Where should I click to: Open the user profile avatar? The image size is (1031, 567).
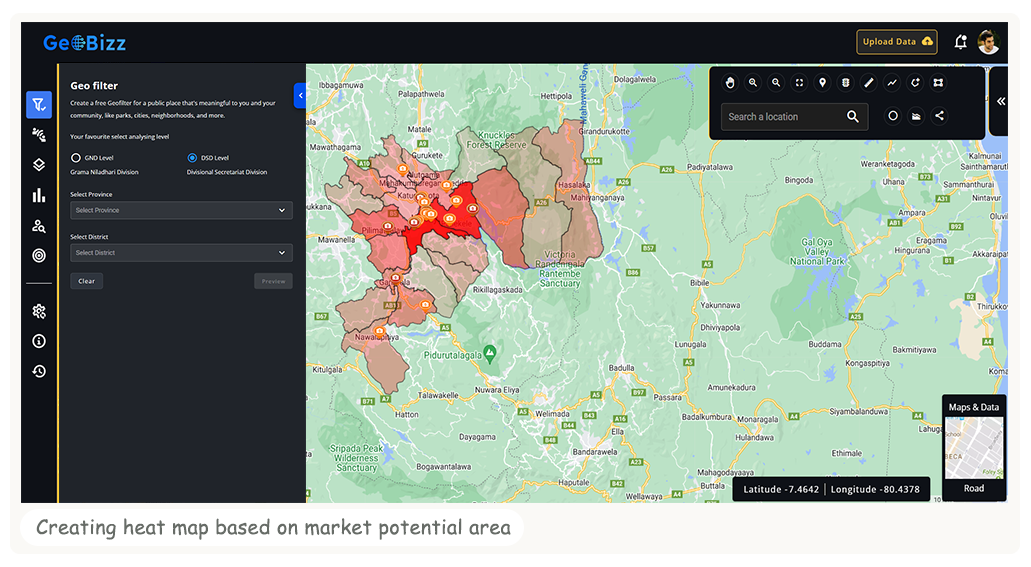[988, 42]
